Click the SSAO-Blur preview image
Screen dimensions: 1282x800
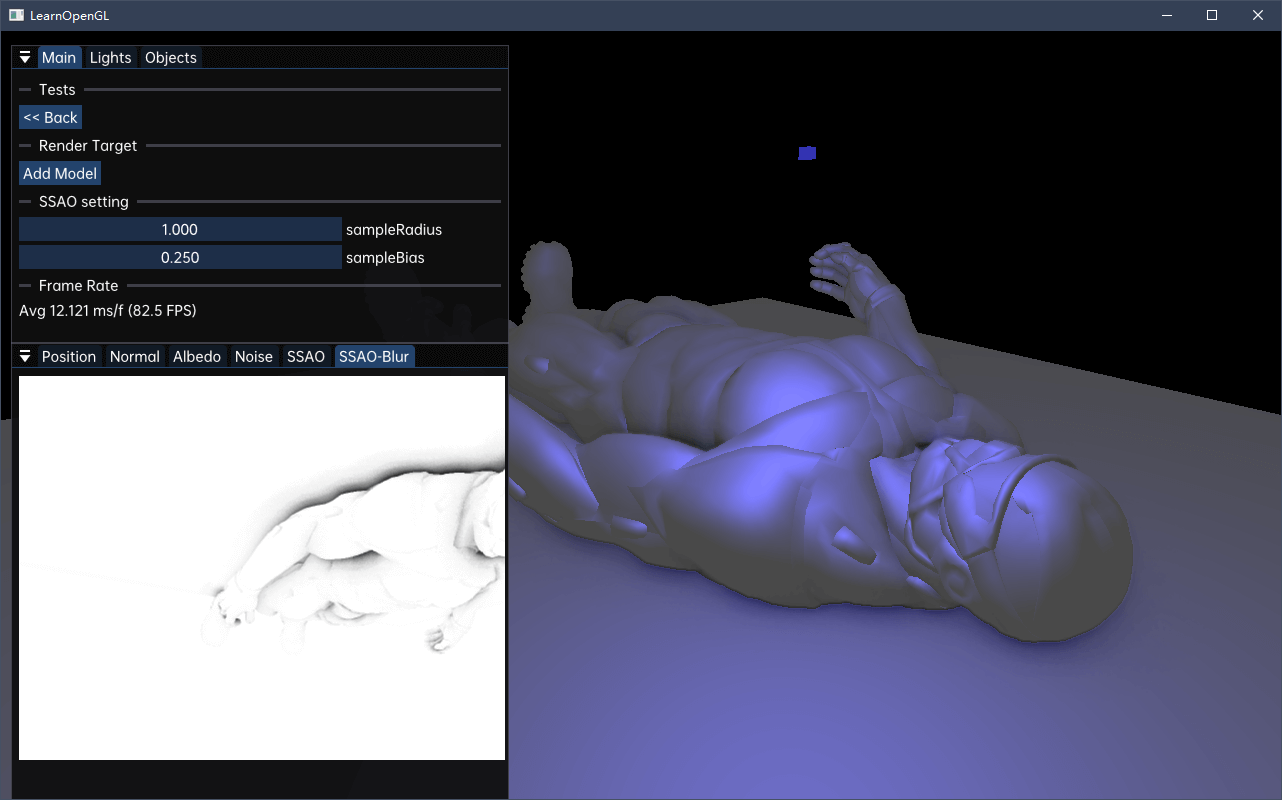click(x=262, y=568)
